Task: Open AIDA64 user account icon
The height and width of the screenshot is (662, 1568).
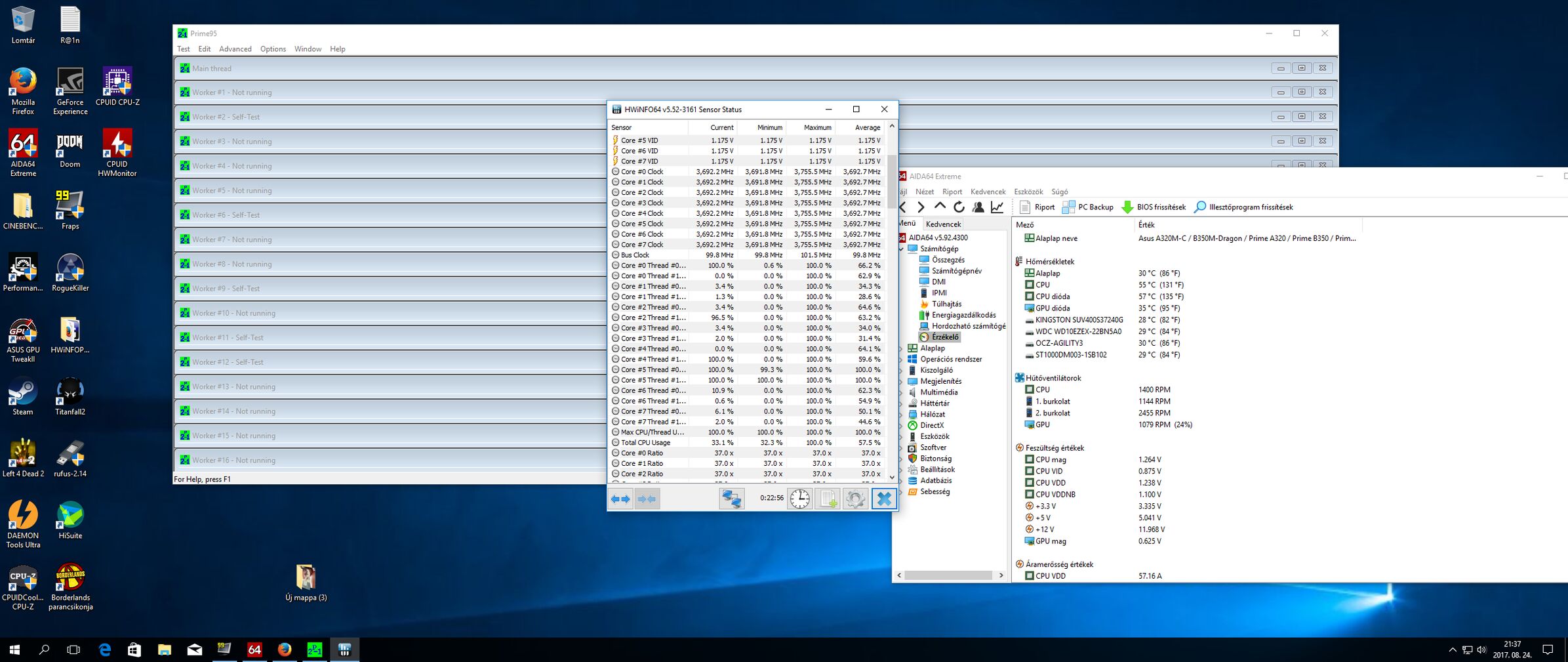Action: (x=978, y=207)
